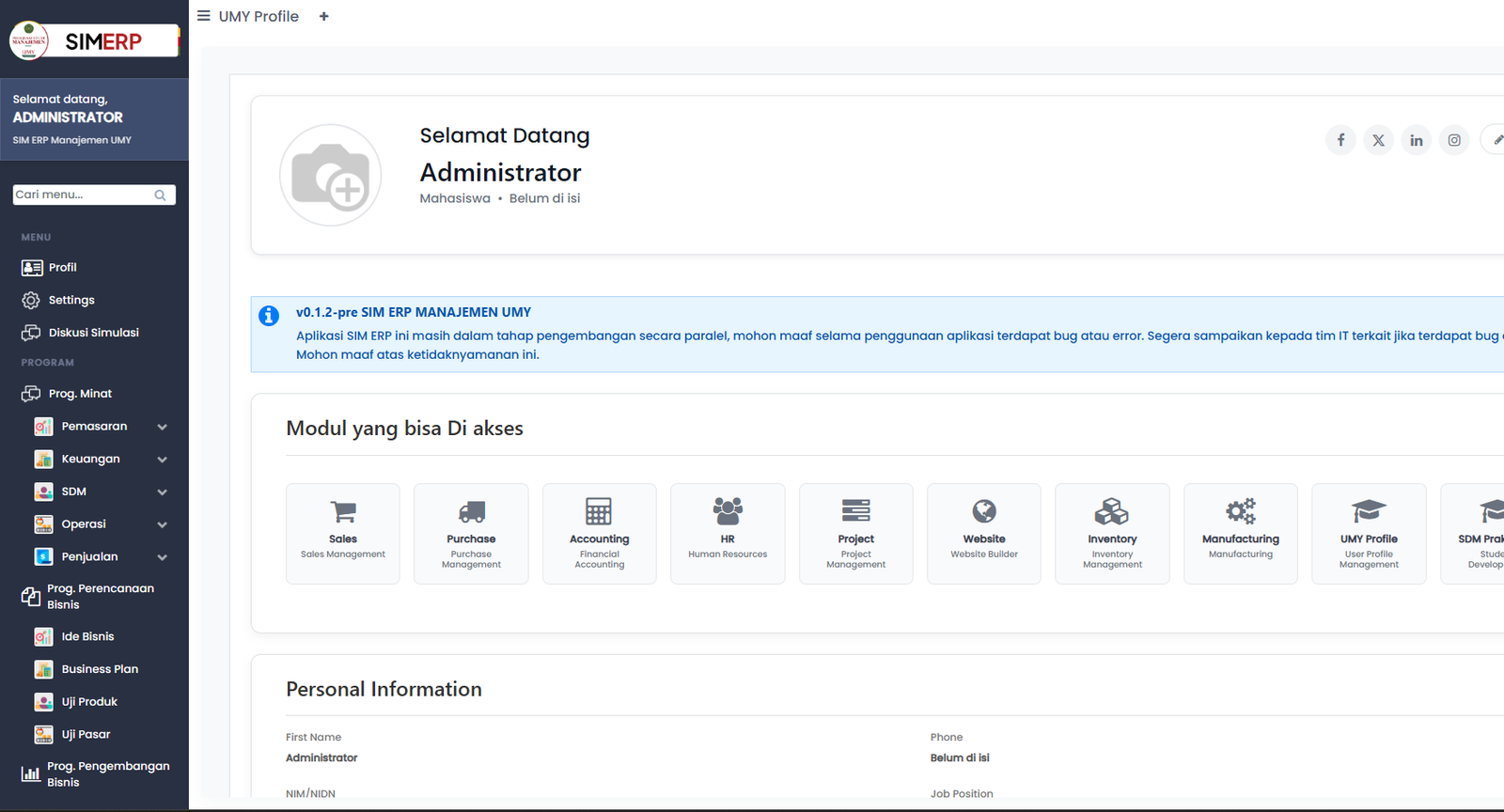1504x812 pixels.
Task: Go to Settings in sidebar
Action: (71, 301)
